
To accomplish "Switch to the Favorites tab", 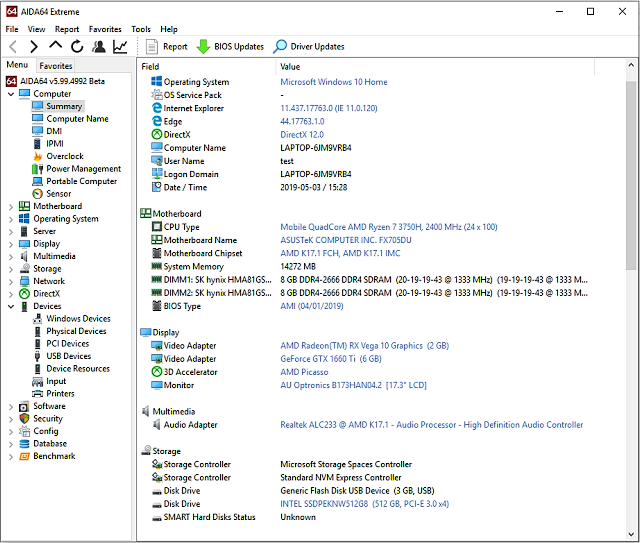I will coord(56,66).
